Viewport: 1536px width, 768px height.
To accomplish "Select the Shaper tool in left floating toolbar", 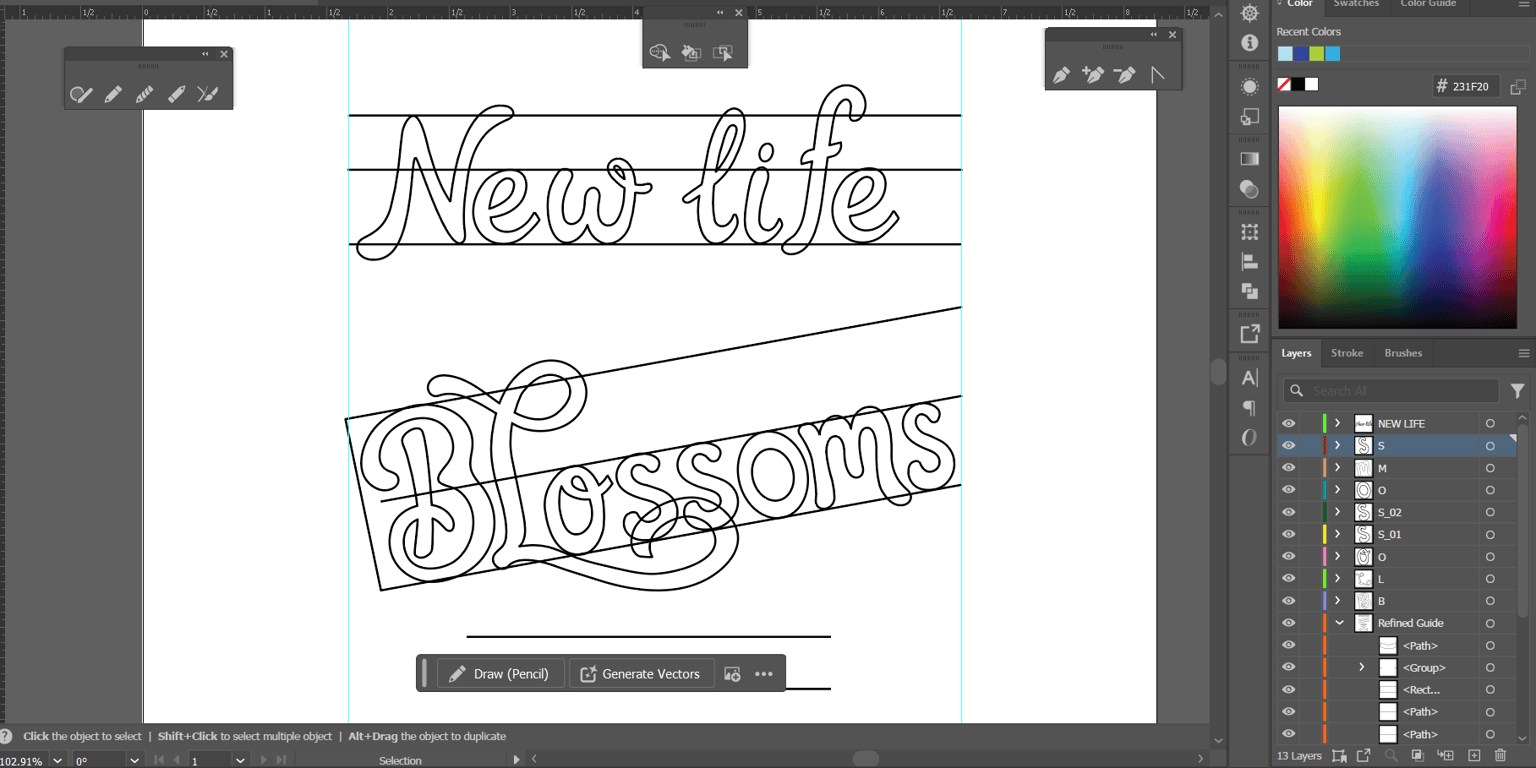I will tap(81, 94).
